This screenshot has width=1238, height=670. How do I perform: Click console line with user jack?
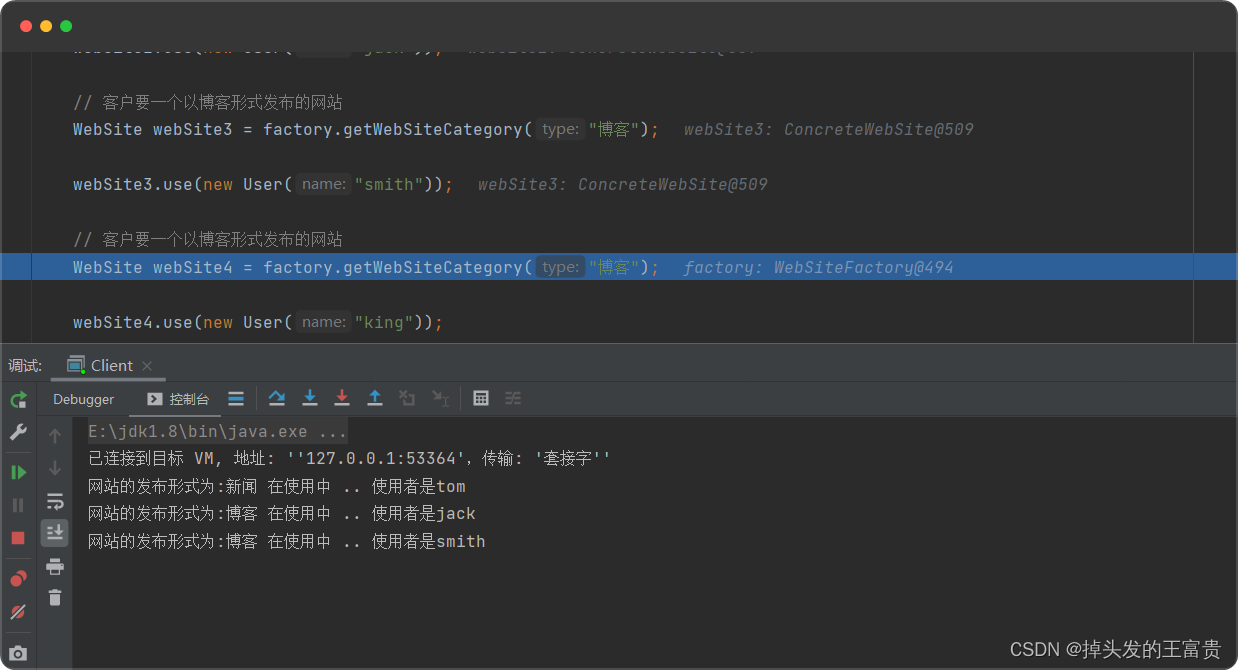point(282,514)
